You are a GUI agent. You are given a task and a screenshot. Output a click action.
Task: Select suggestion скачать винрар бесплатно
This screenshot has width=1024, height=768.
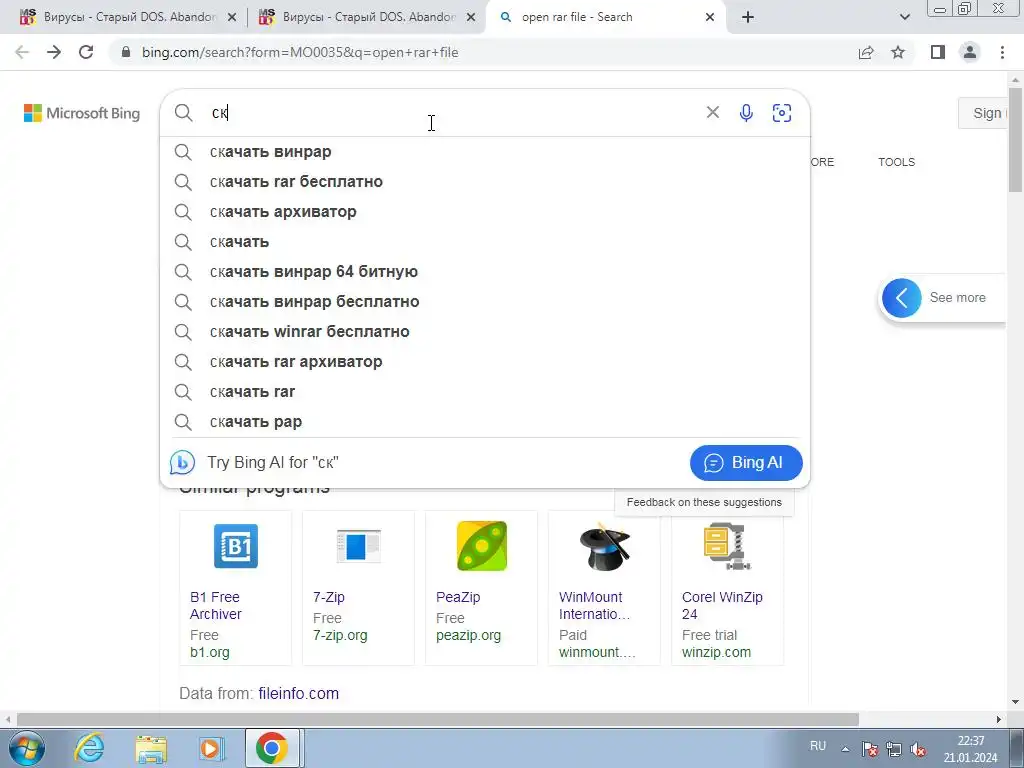[485, 302]
